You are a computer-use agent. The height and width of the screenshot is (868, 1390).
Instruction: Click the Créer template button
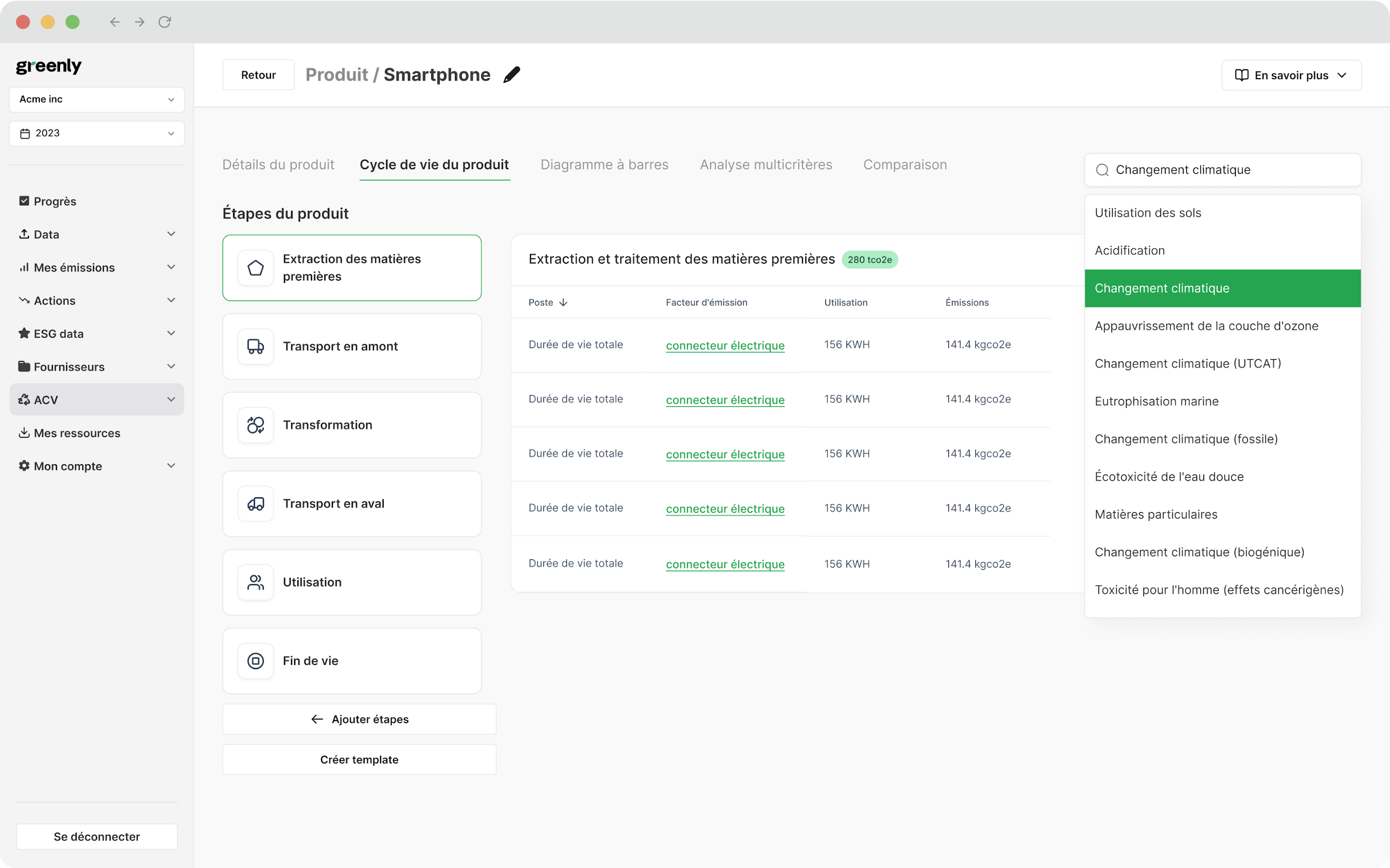(359, 759)
